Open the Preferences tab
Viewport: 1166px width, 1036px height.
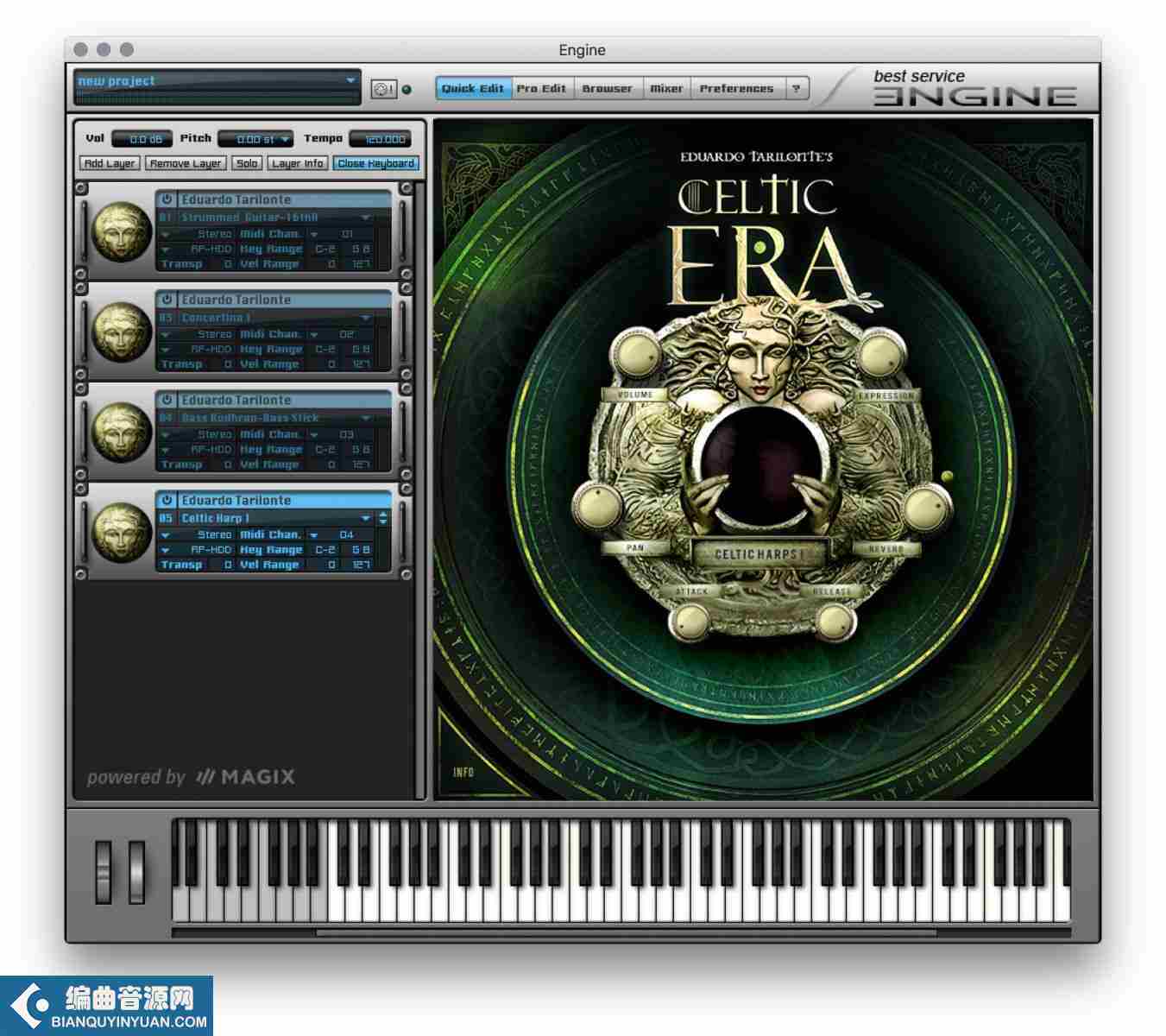[737, 88]
